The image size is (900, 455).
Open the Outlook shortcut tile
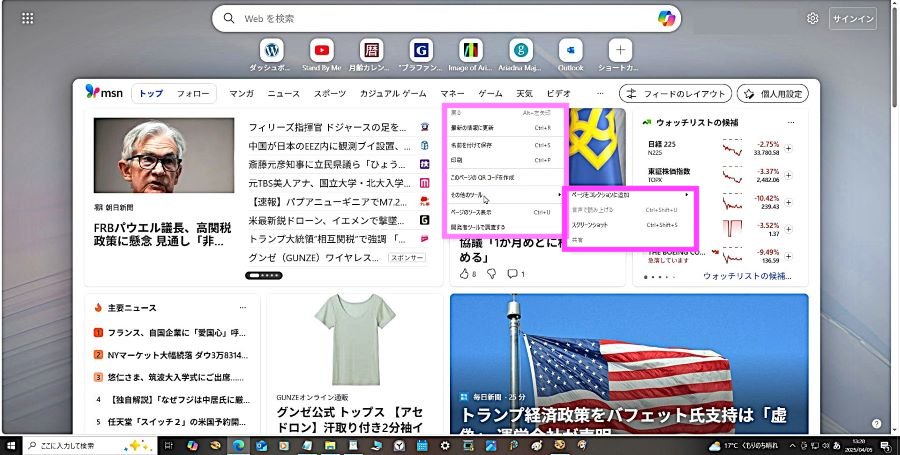point(571,50)
